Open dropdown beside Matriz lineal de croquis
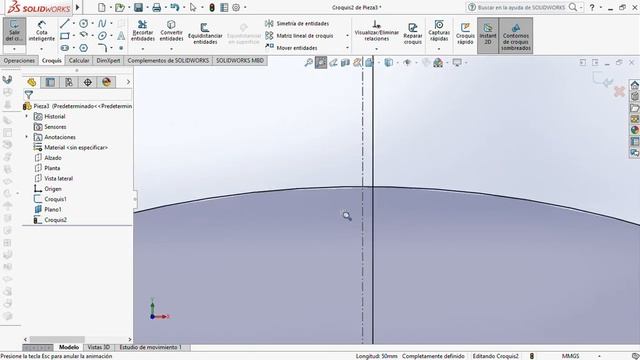 pyautogui.click(x=347, y=36)
